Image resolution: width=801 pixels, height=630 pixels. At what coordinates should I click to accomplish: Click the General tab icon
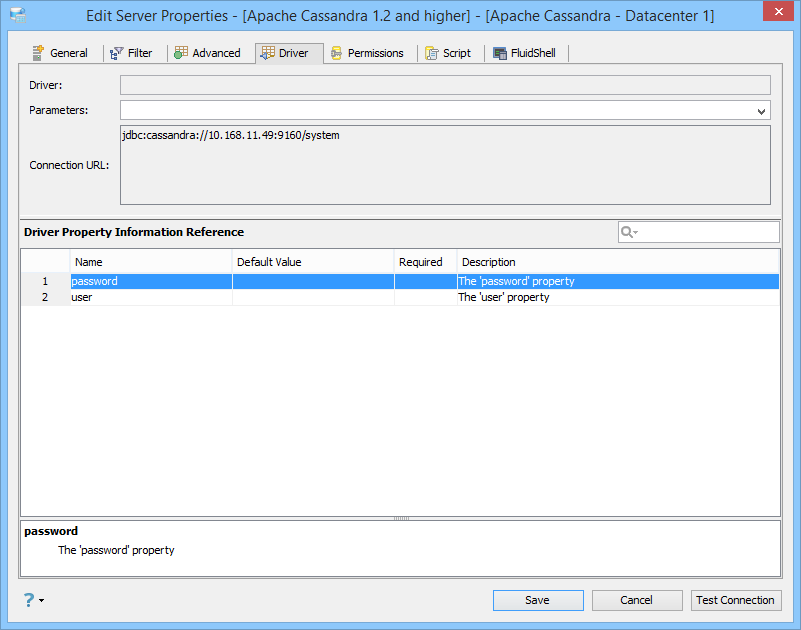click(x=38, y=53)
